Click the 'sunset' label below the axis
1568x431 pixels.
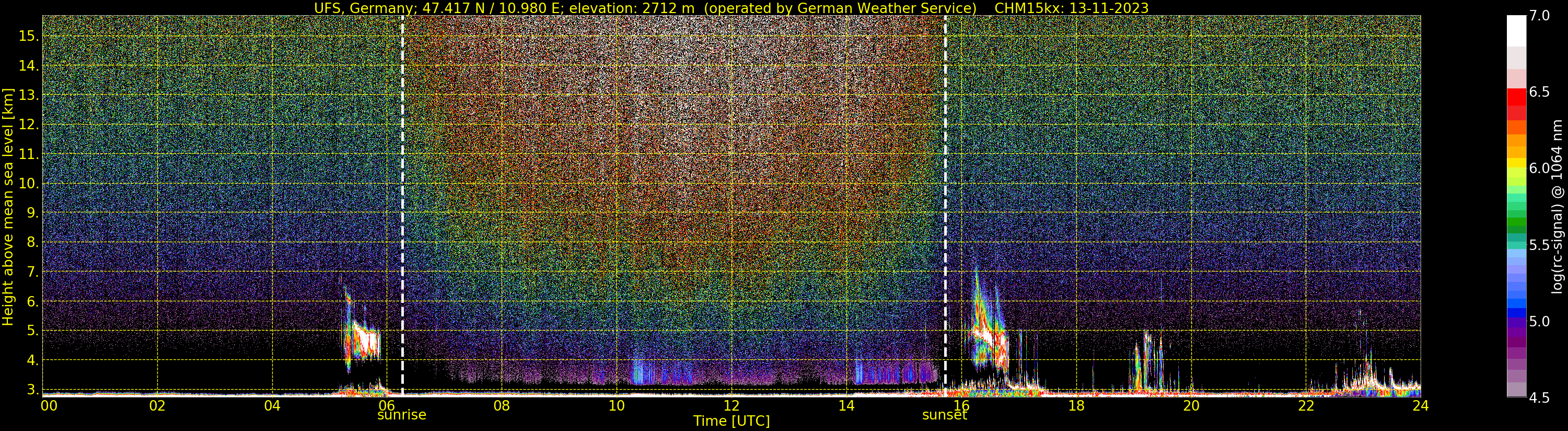[945, 415]
